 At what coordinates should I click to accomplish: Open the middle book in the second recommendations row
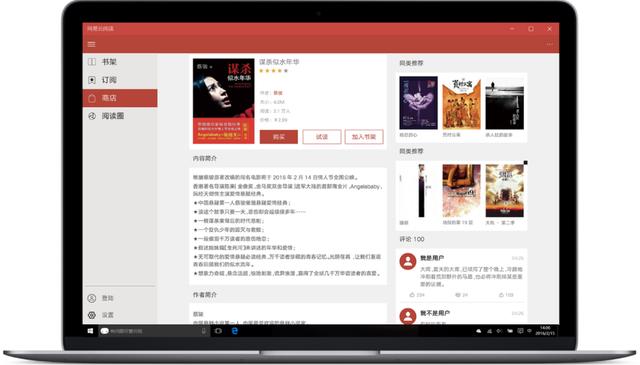461,191
